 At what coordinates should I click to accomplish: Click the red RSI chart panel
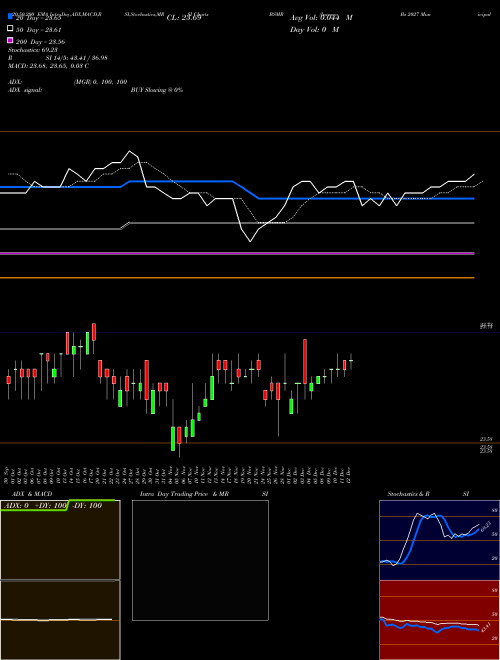[x=439, y=620]
